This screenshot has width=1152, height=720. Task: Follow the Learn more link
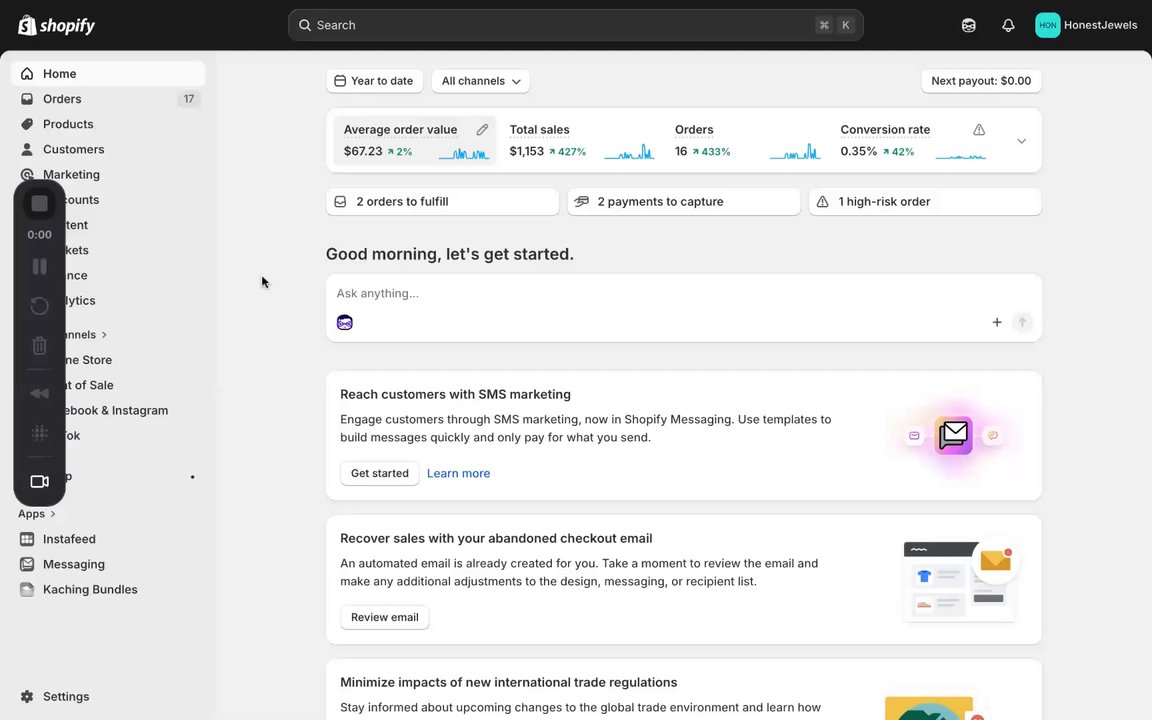point(458,473)
